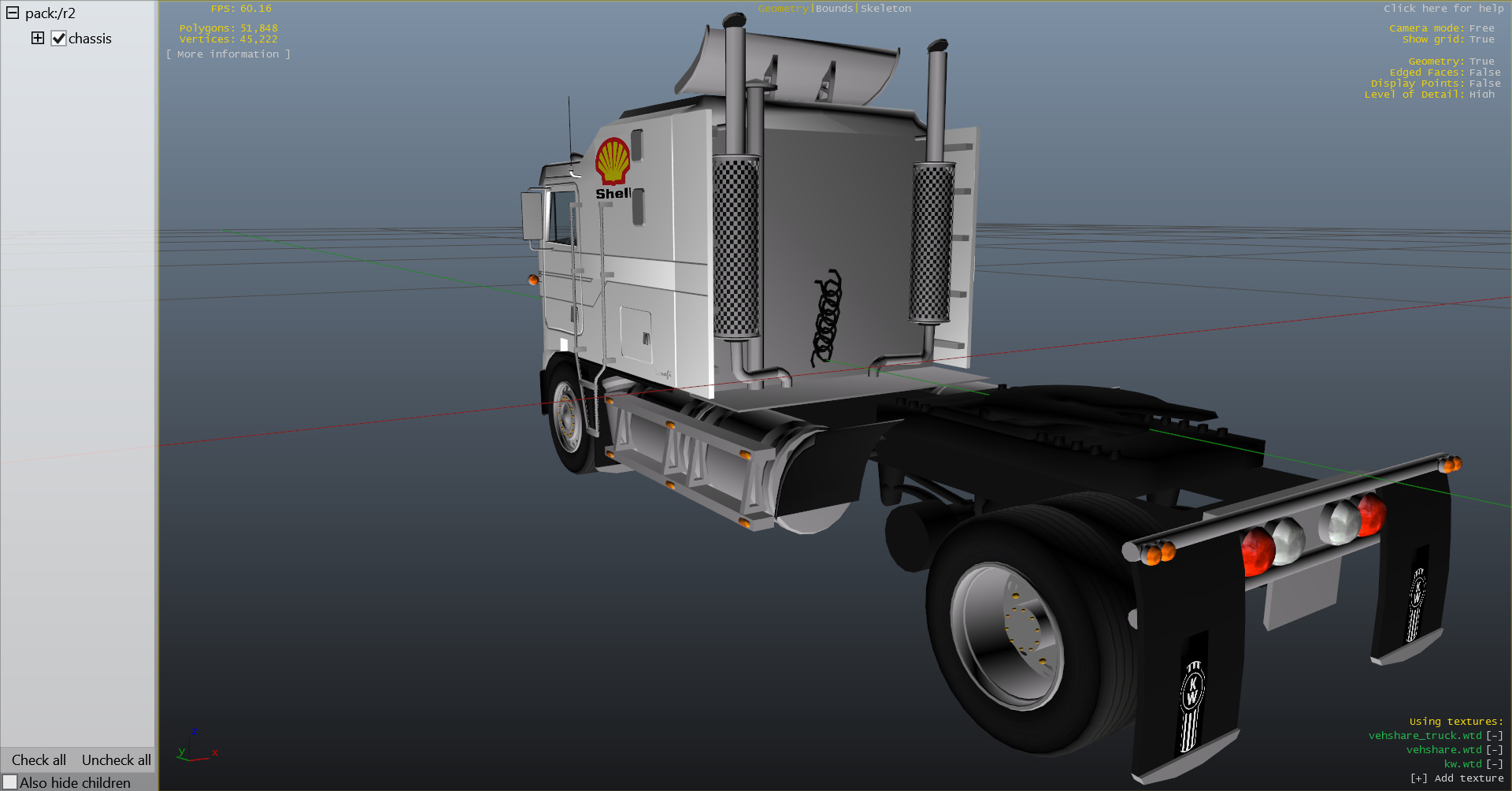Screen dimensions: 1512x791
Task: Toggle Camera mode Free setting
Action: 1442,28
